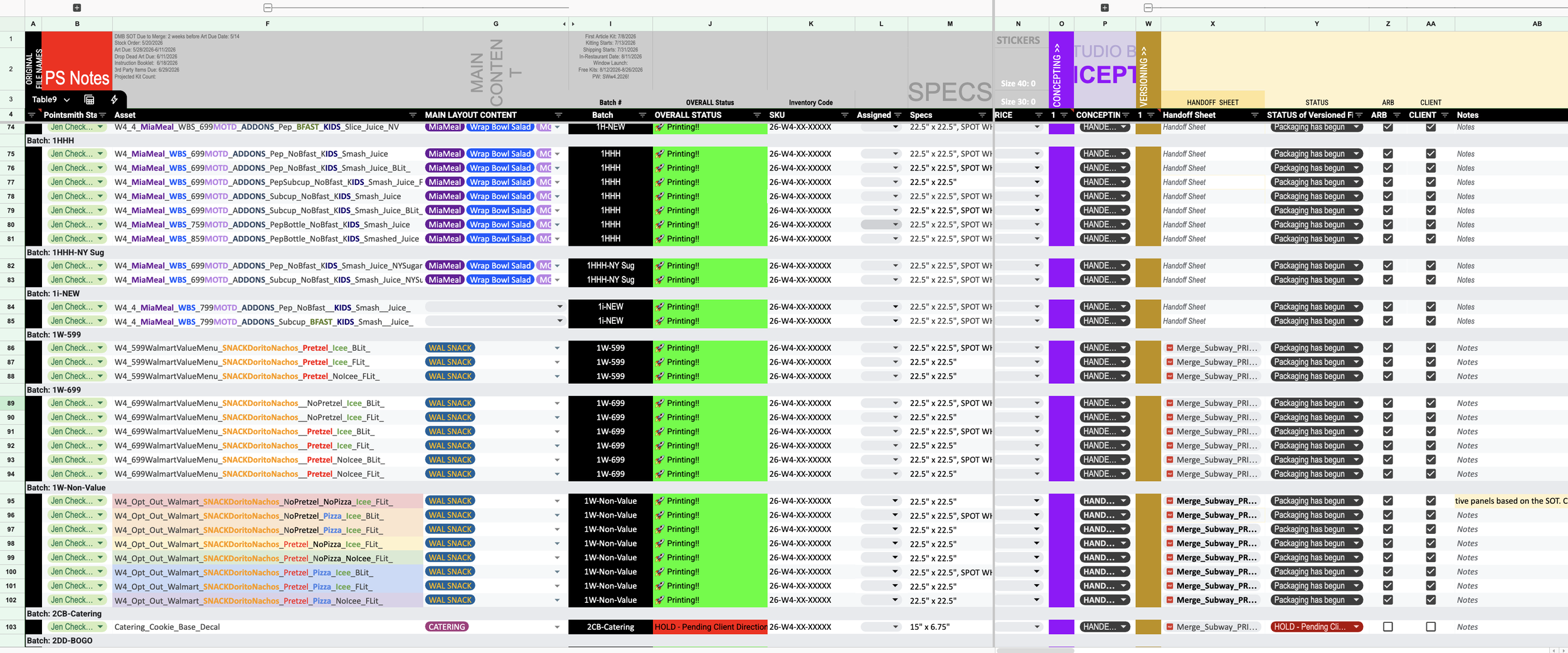Screen dimensions: 1568x653
Task: Open the RICE dropdown in row 89
Action: [1037, 403]
